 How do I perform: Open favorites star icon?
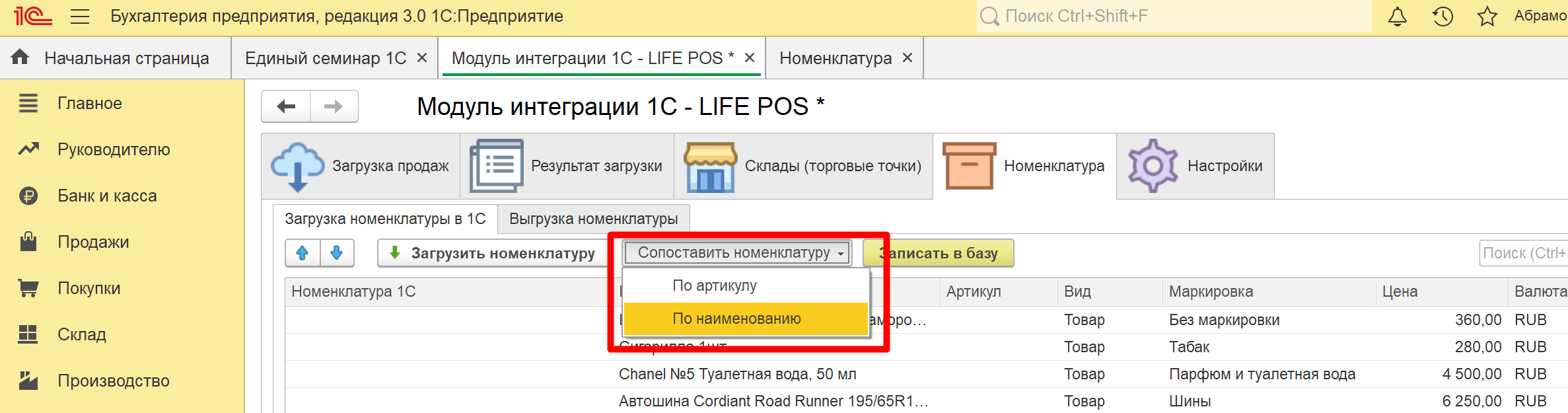pos(1487,17)
